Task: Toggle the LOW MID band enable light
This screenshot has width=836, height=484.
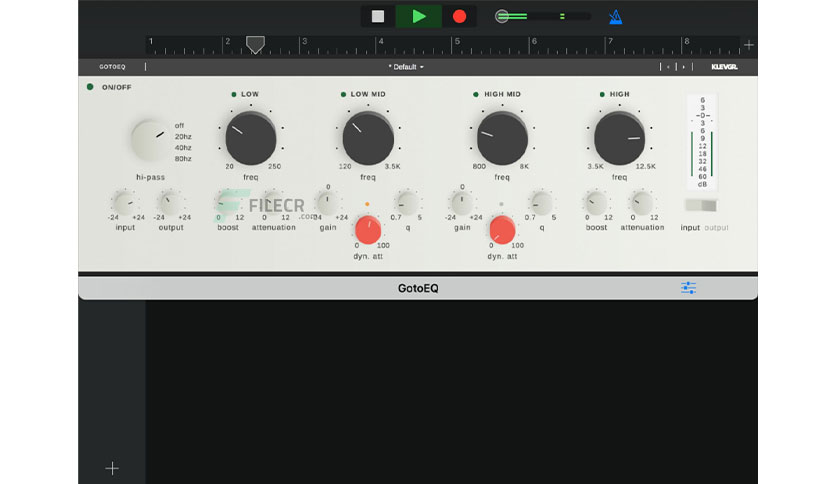Action: click(343, 94)
